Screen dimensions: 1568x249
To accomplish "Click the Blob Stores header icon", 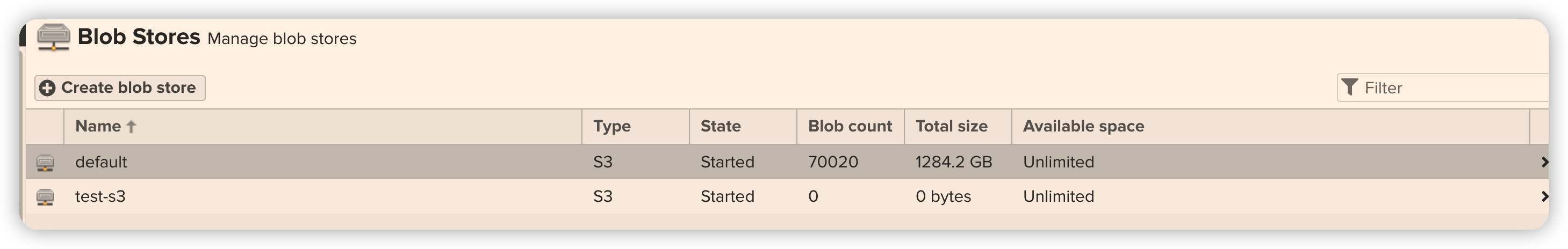I will click(54, 38).
